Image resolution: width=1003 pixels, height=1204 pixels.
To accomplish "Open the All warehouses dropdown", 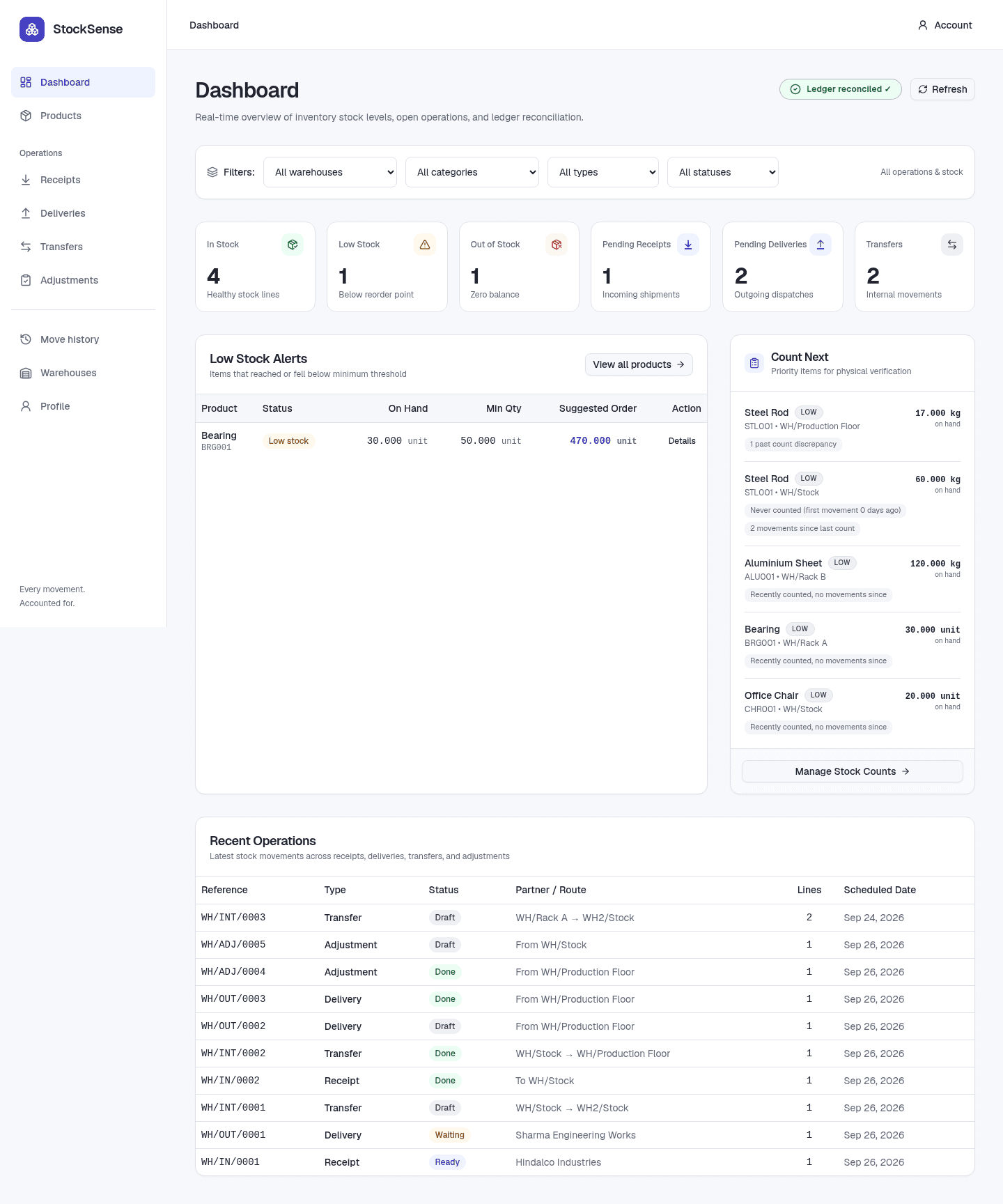I will click(330, 172).
